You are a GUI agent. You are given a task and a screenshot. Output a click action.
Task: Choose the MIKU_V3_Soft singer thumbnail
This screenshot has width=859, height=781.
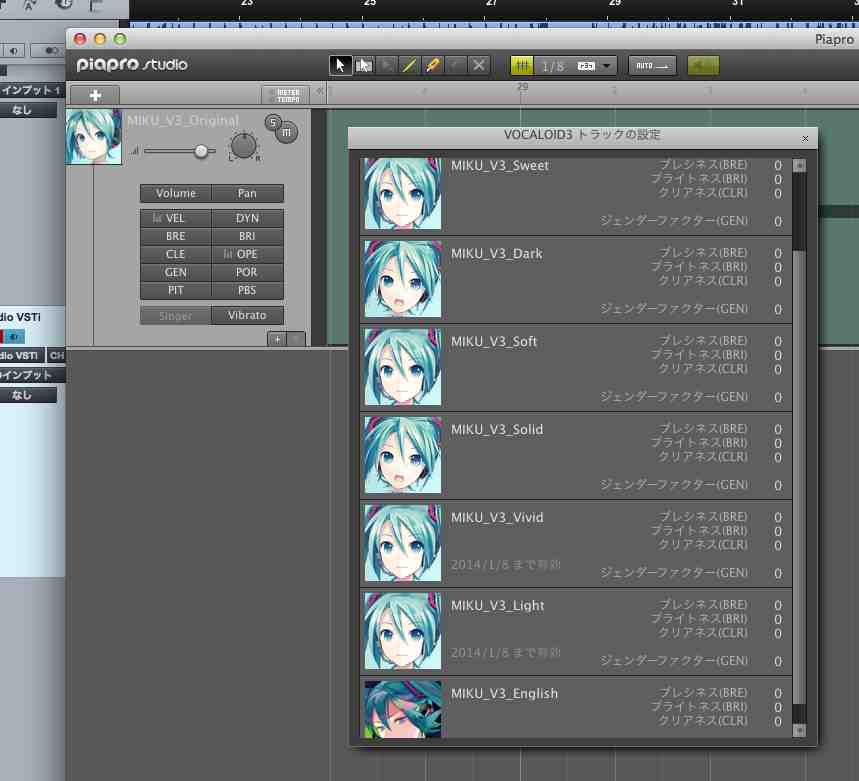click(403, 367)
